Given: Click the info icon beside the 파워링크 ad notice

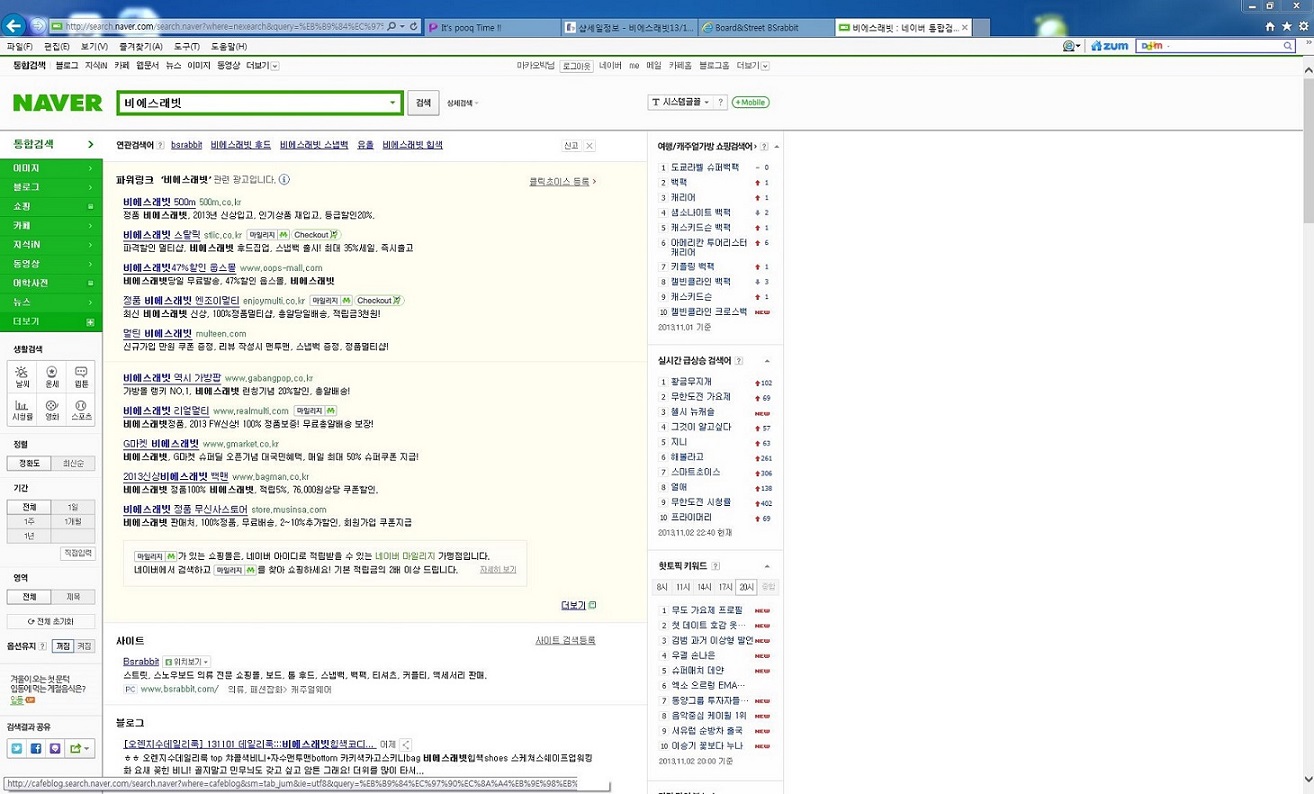Looking at the screenshot, I should coord(285,180).
